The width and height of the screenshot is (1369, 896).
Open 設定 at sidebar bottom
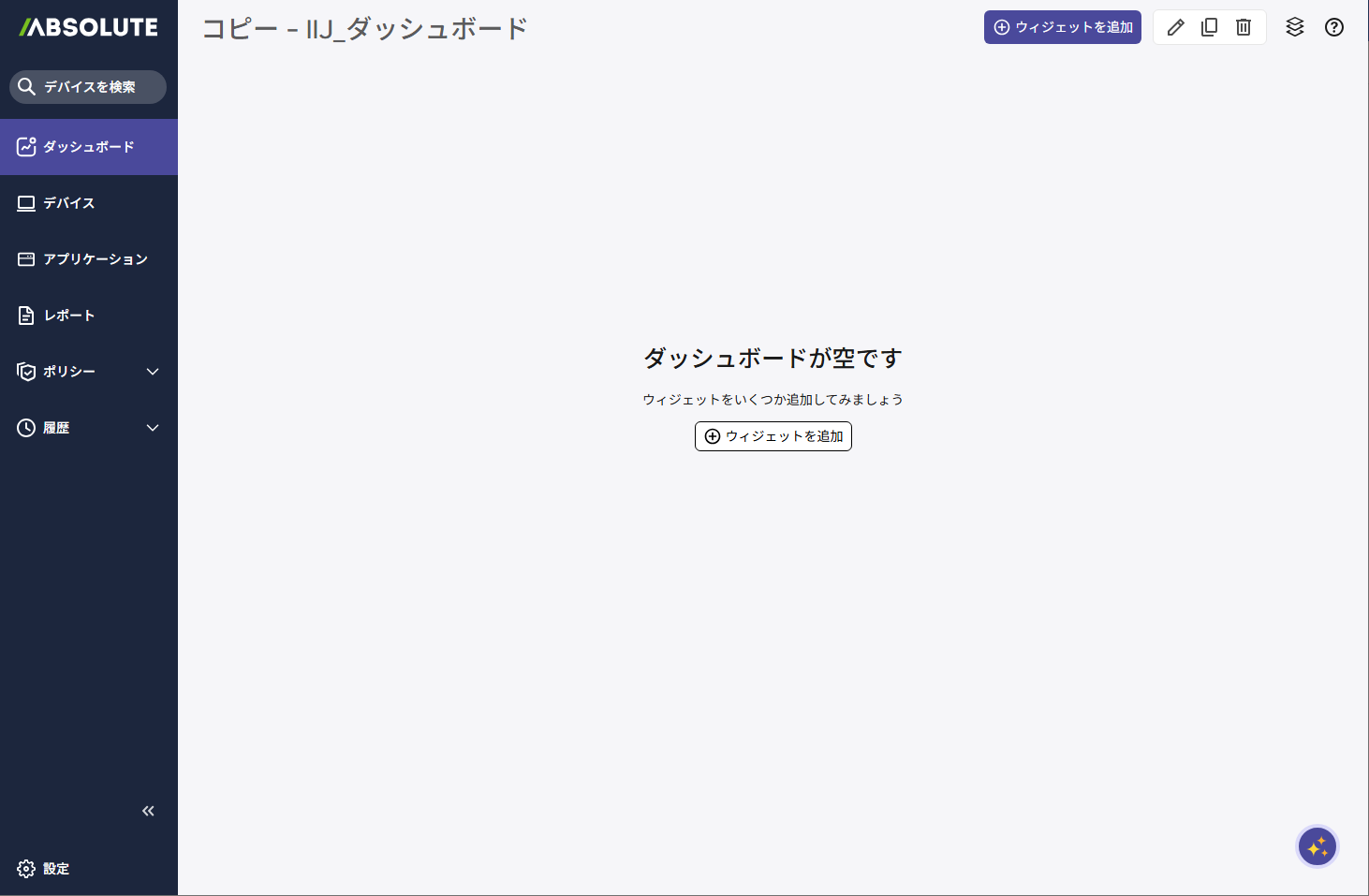click(x=55, y=869)
